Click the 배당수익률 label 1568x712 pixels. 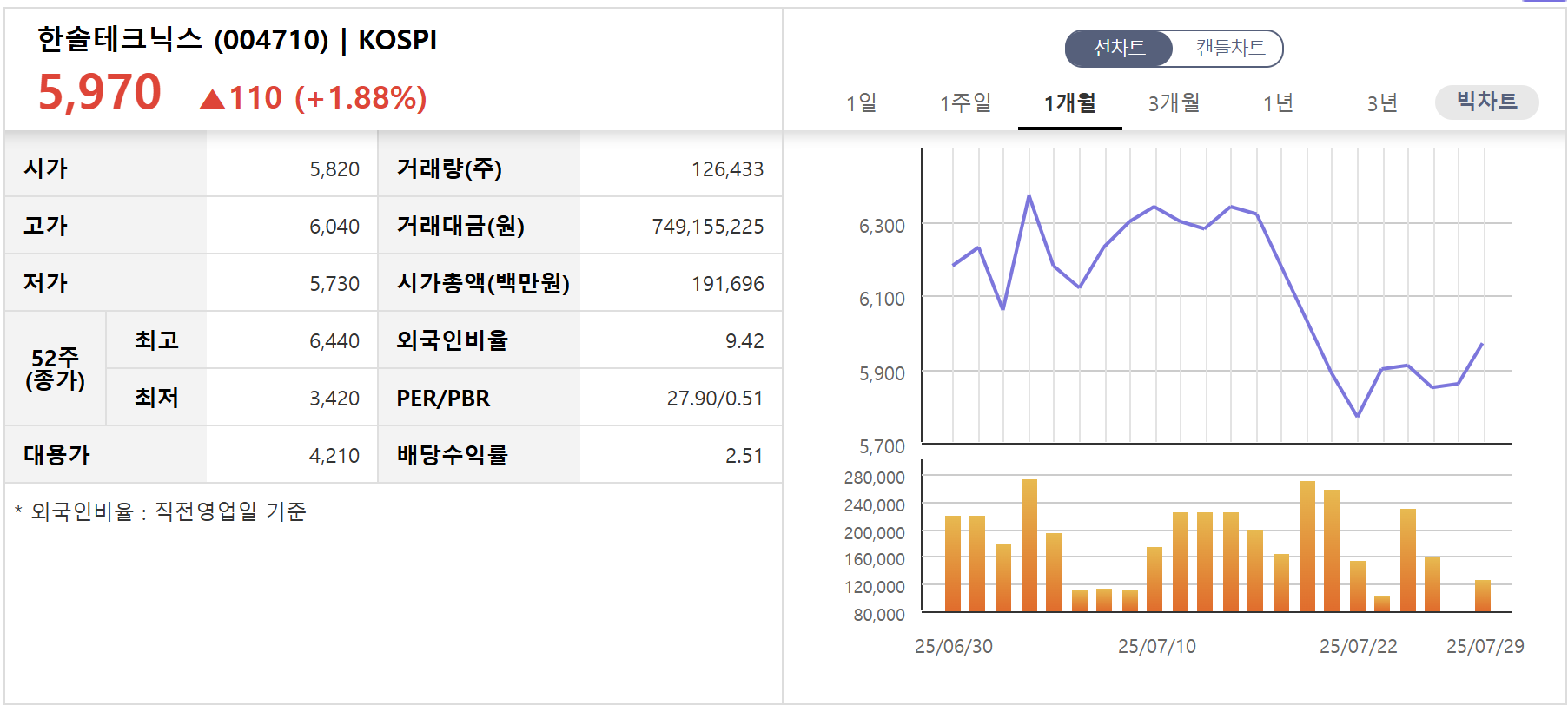click(x=452, y=455)
